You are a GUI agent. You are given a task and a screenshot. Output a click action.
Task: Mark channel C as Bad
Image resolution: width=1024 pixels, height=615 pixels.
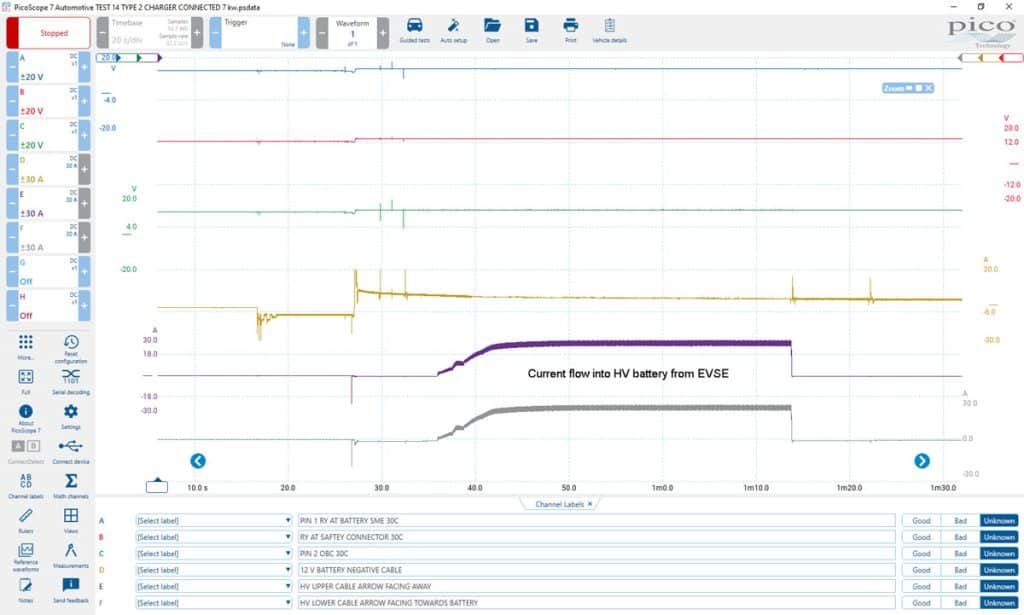coord(960,554)
